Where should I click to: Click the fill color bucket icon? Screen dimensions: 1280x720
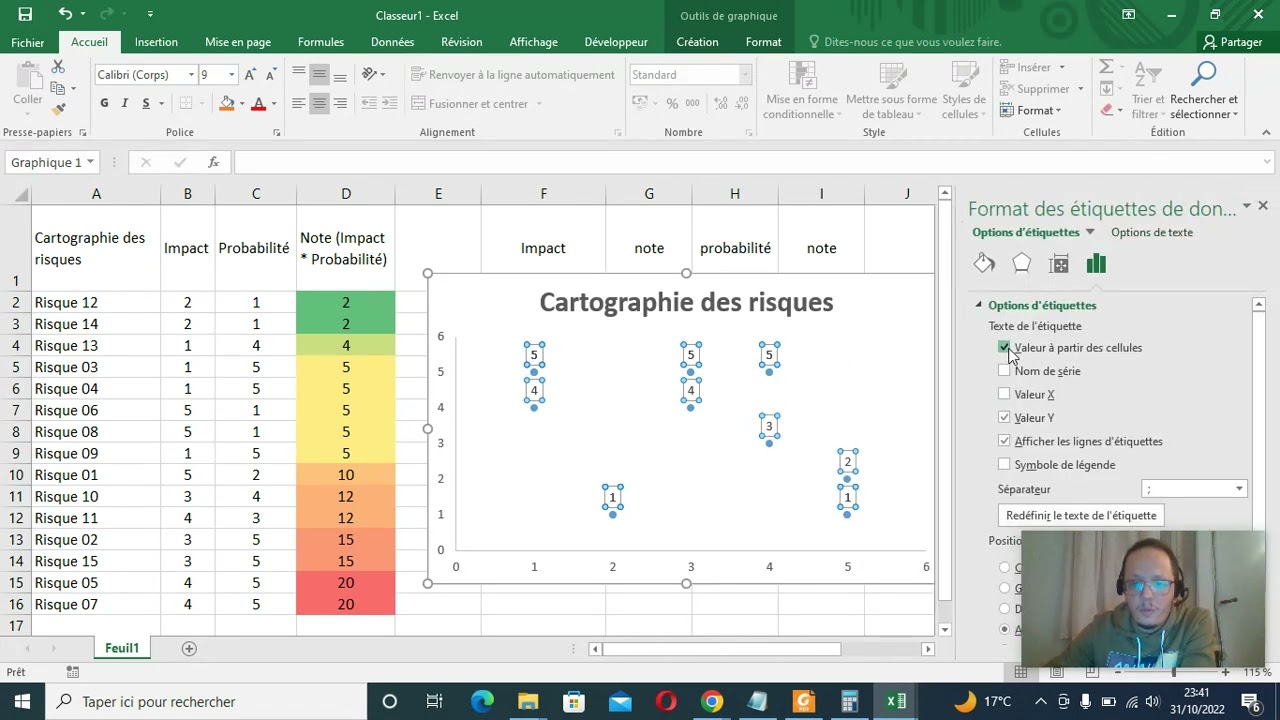pos(227,103)
